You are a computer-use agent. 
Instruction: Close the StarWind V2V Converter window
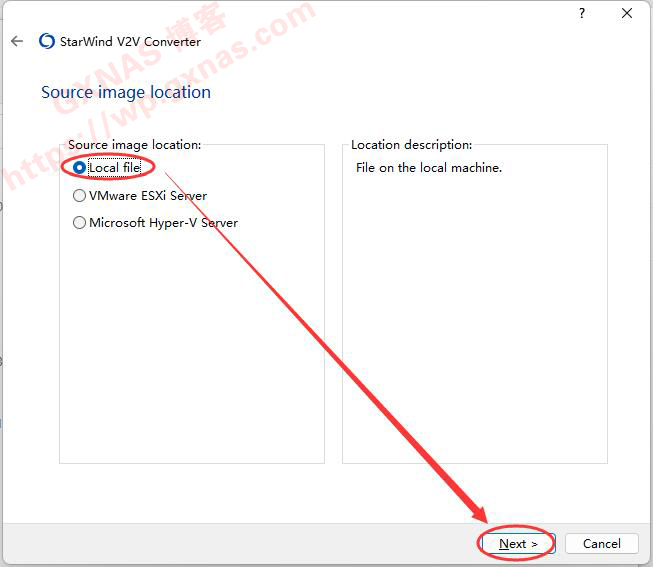pos(627,13)
